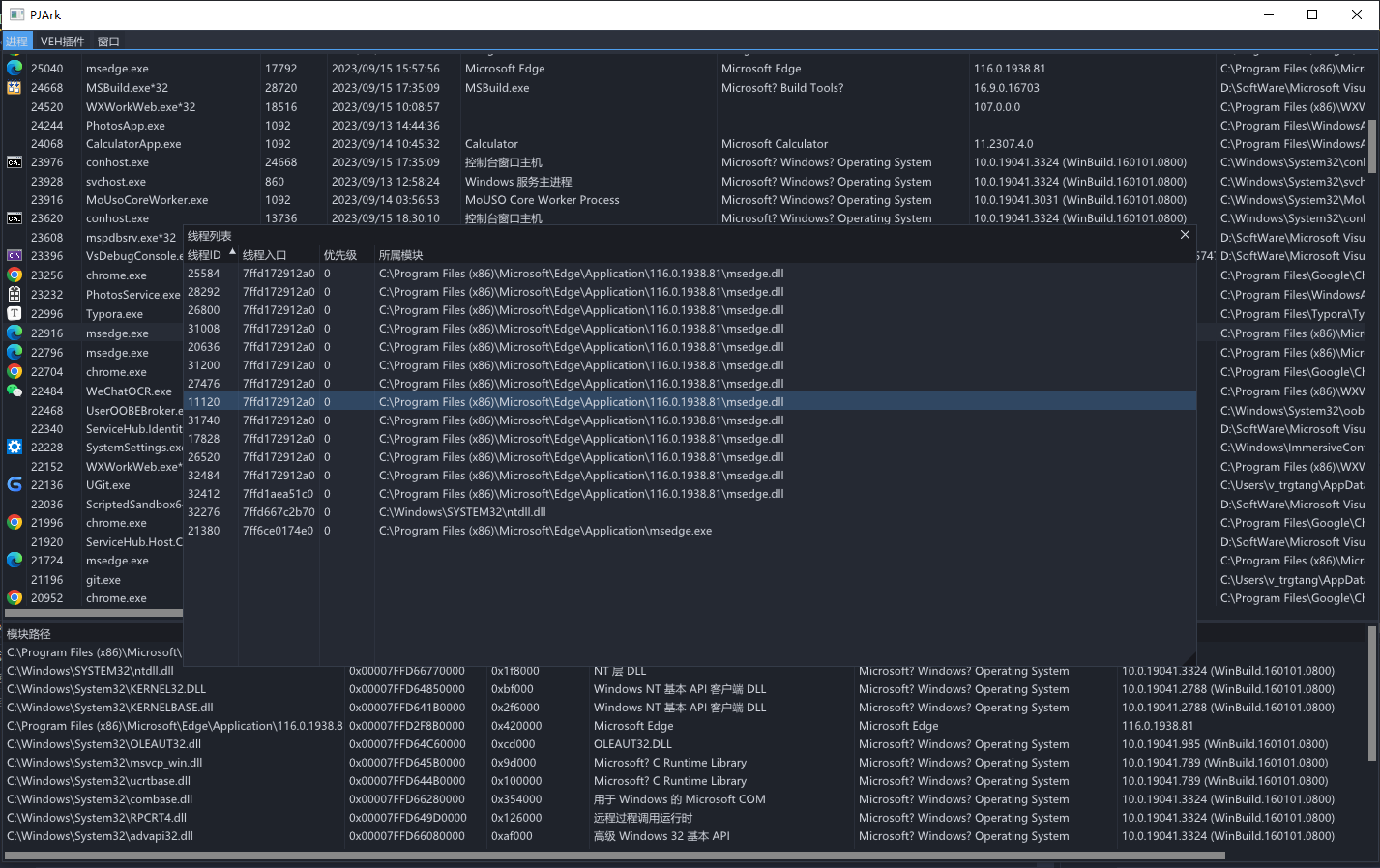This screenshot has height=868, width=1380.
Task: Select thread row with ID 31008
Action: 690,329
